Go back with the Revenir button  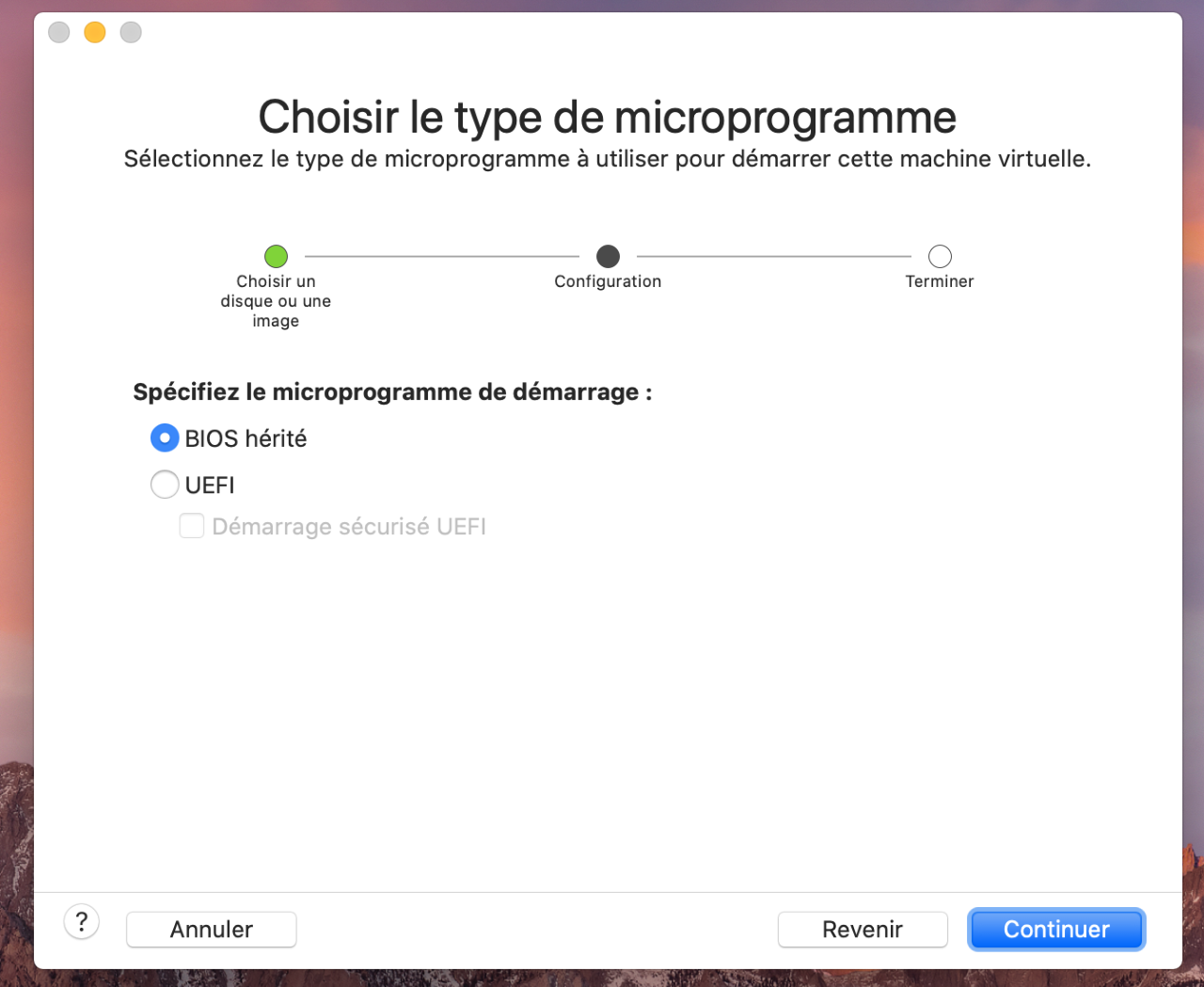pyautogui.click(x=863, y=930)
